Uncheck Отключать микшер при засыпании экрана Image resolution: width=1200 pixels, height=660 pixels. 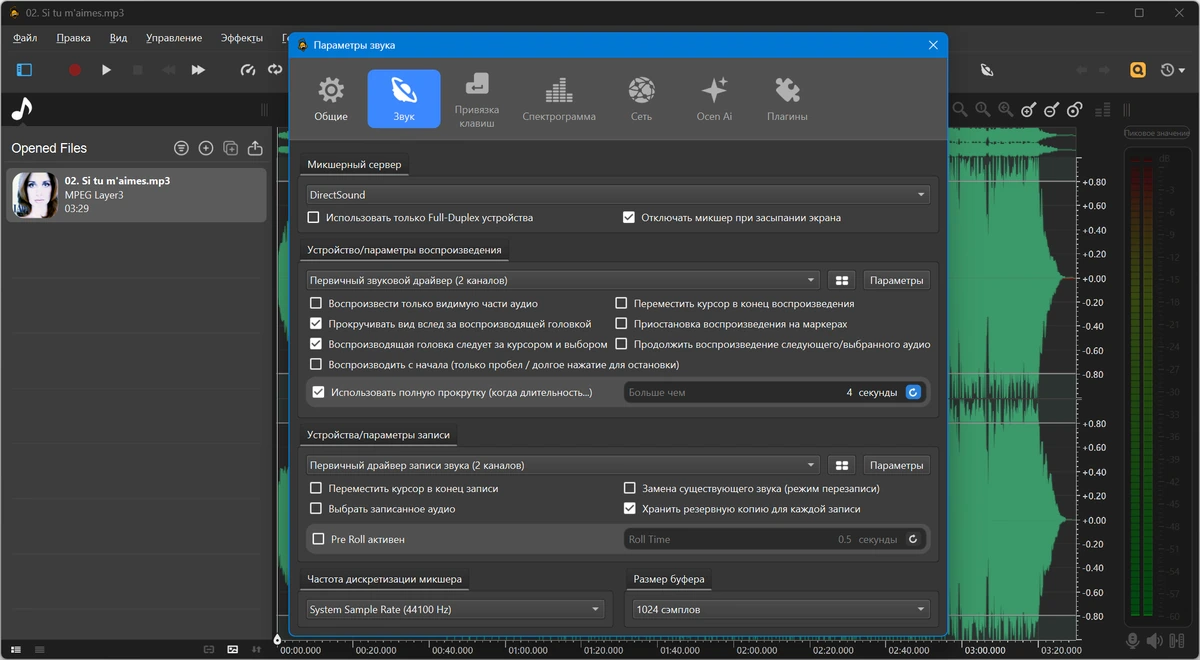629,217
